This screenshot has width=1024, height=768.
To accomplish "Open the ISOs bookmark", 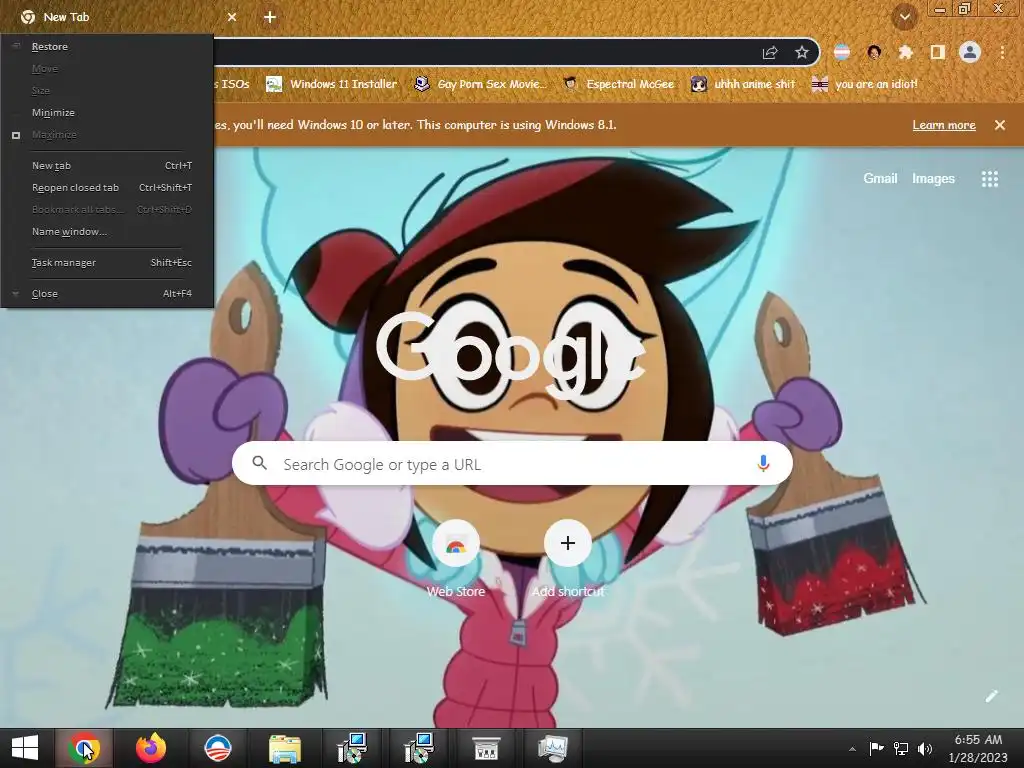I will pyautogui.click(x=232, y=84).
